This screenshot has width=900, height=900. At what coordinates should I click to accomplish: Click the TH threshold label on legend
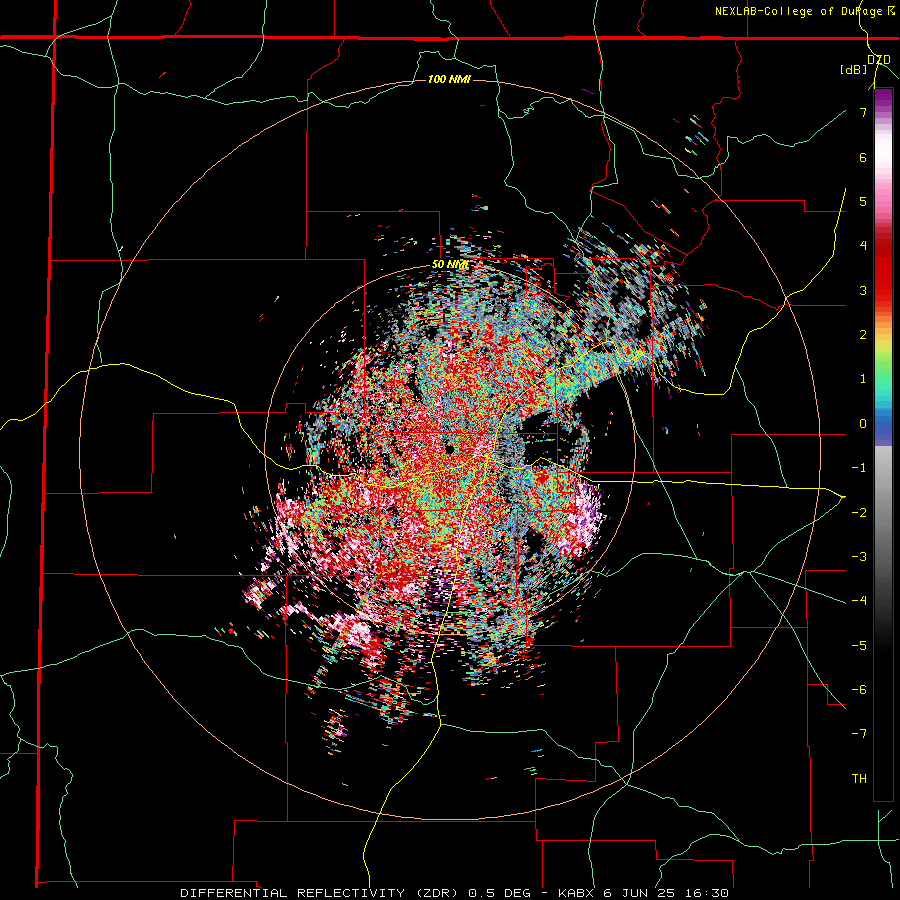coord(859,779)
